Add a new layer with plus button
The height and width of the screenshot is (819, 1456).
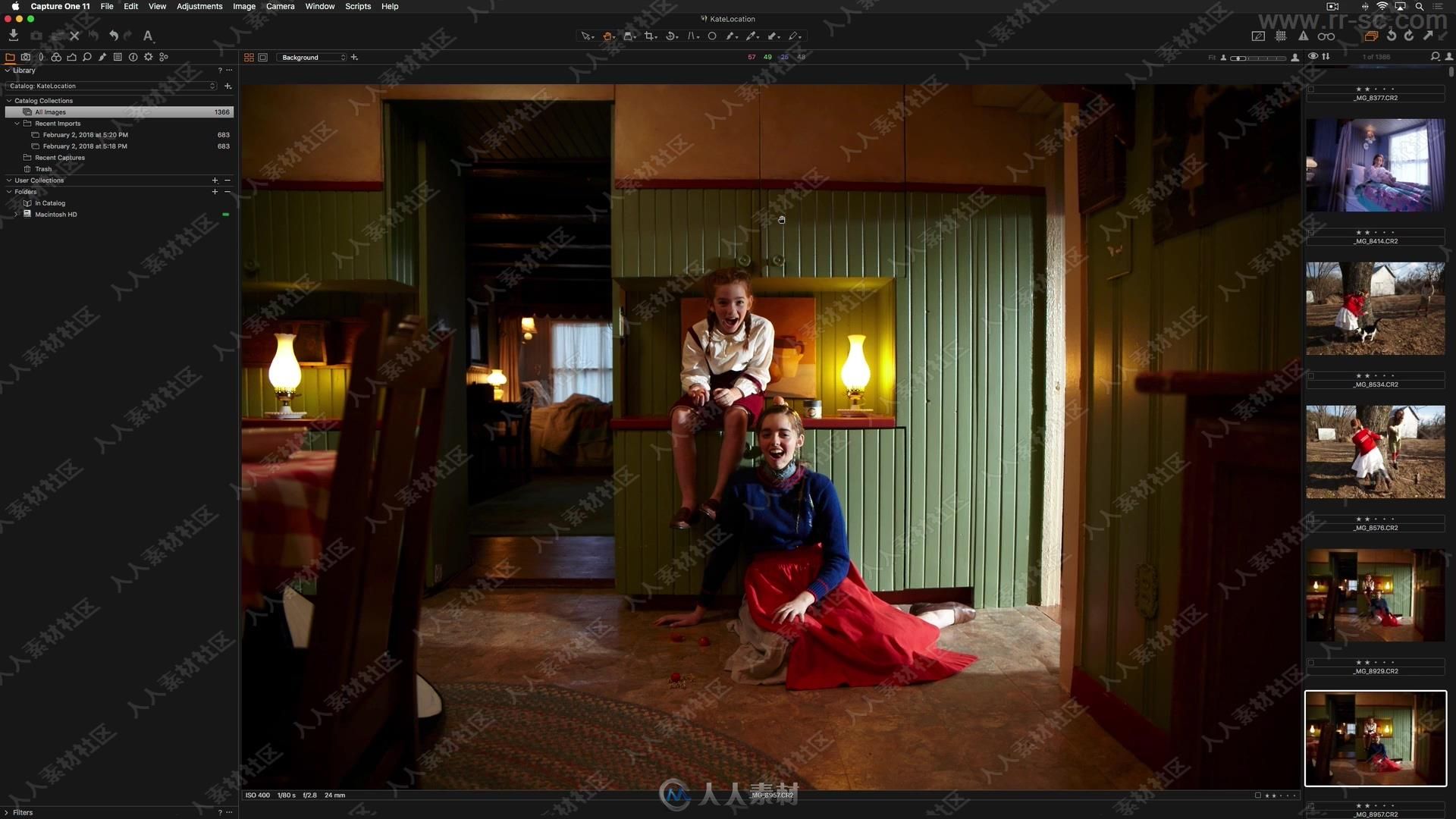[354, 57]
